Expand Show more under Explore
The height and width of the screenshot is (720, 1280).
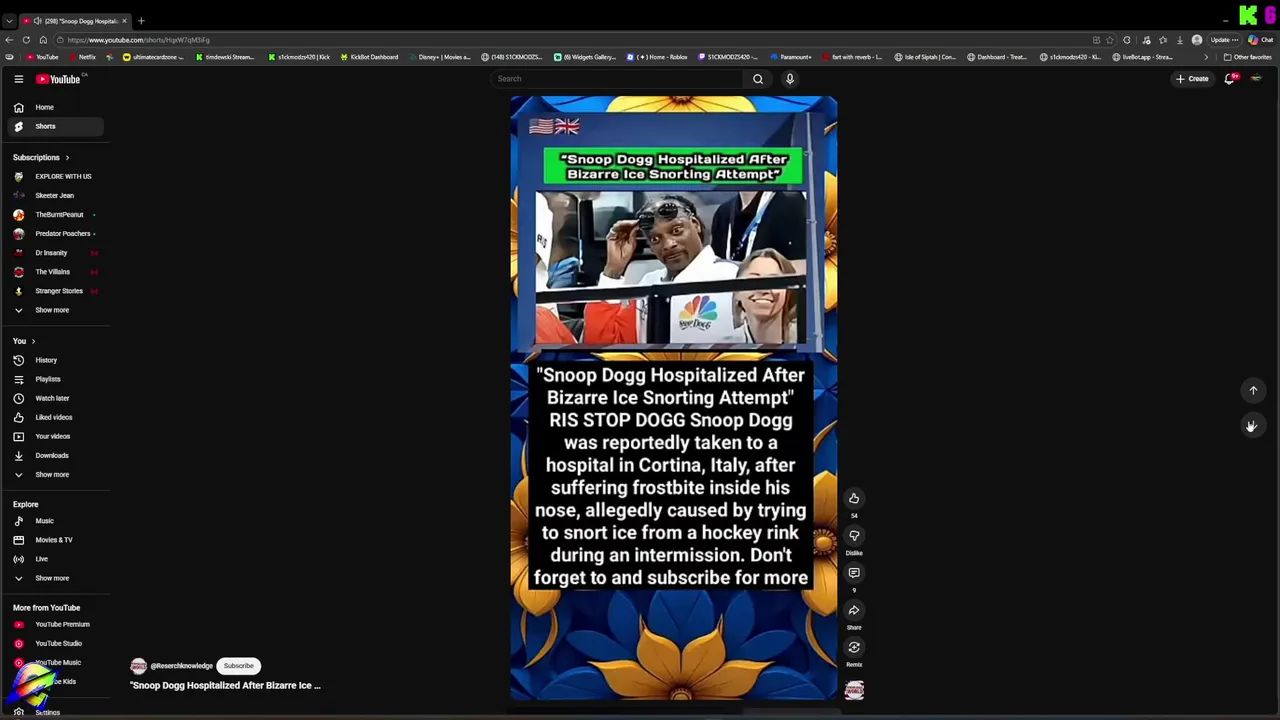point(54,578)
